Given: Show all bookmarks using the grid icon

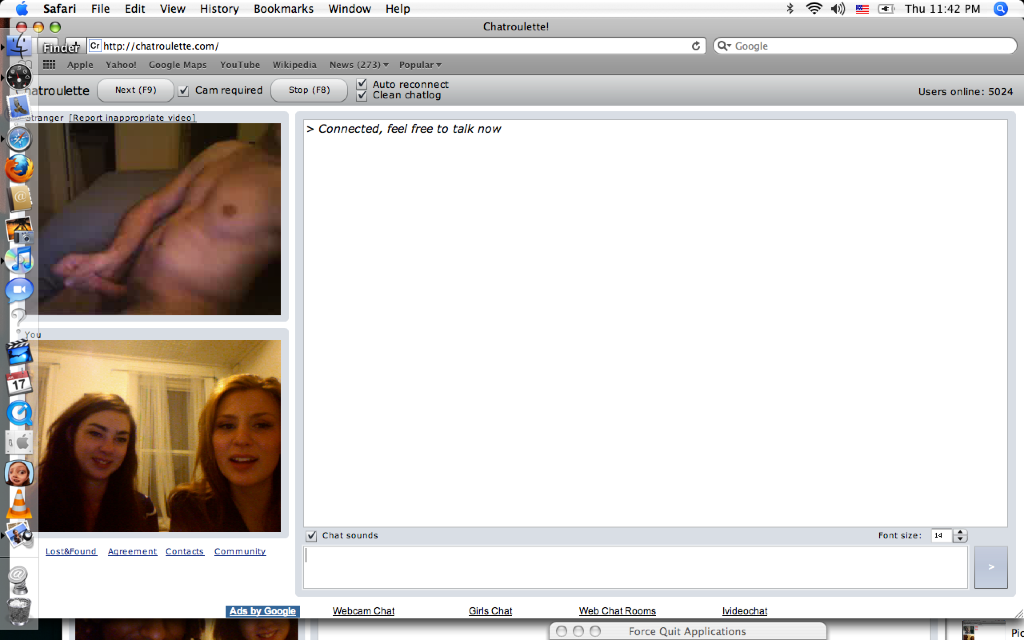Looking at the screenshot, I should pos(49,65).
